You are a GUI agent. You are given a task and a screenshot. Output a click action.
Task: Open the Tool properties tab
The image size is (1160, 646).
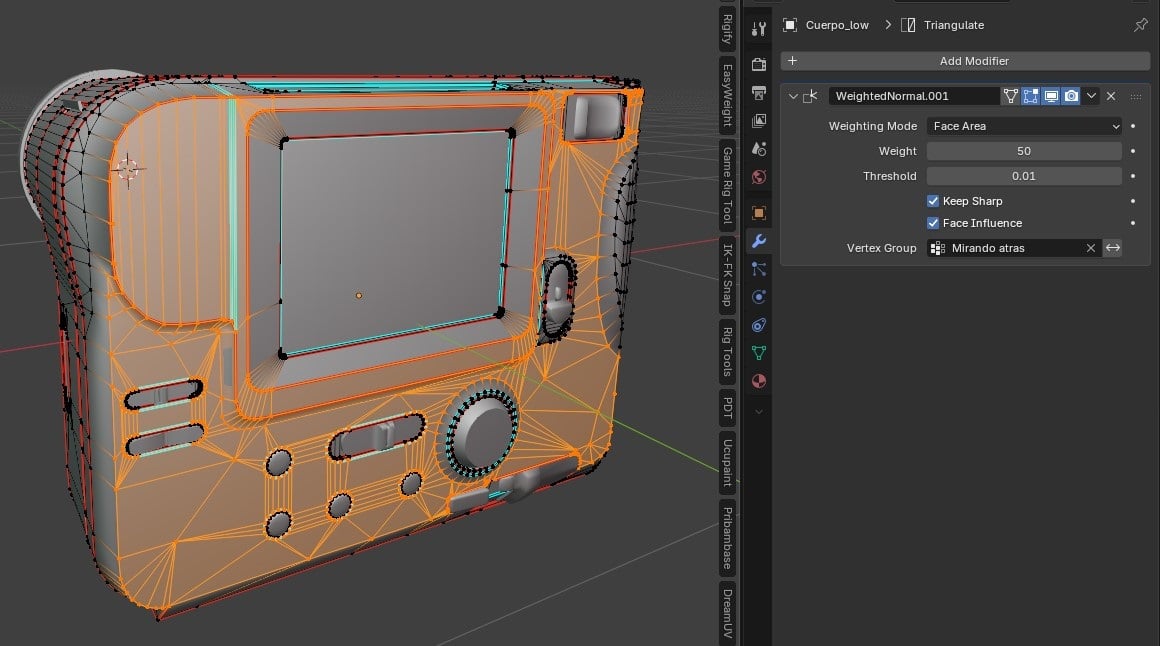pyautogui.click(x=759, y=29)
